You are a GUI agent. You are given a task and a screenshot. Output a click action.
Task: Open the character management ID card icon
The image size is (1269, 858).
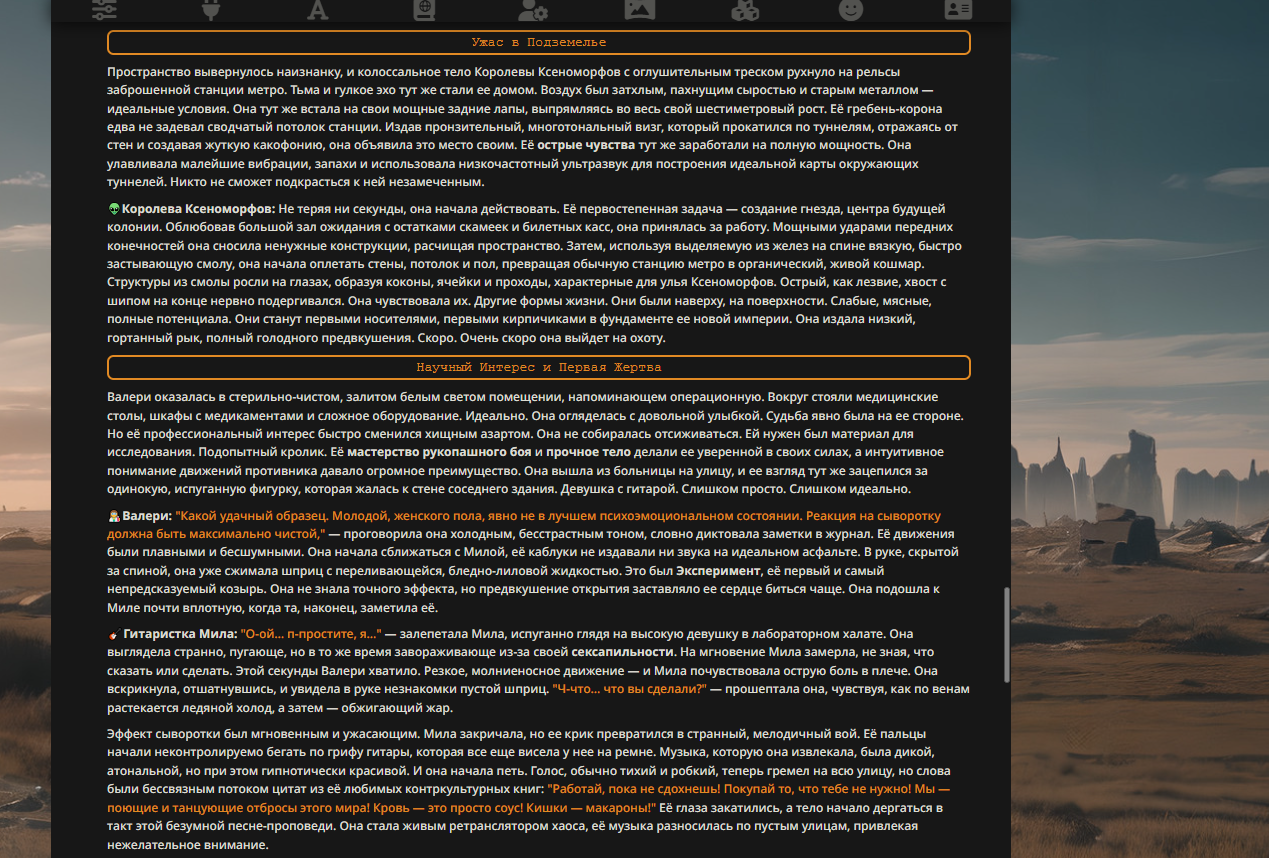[x=958, y=9]
